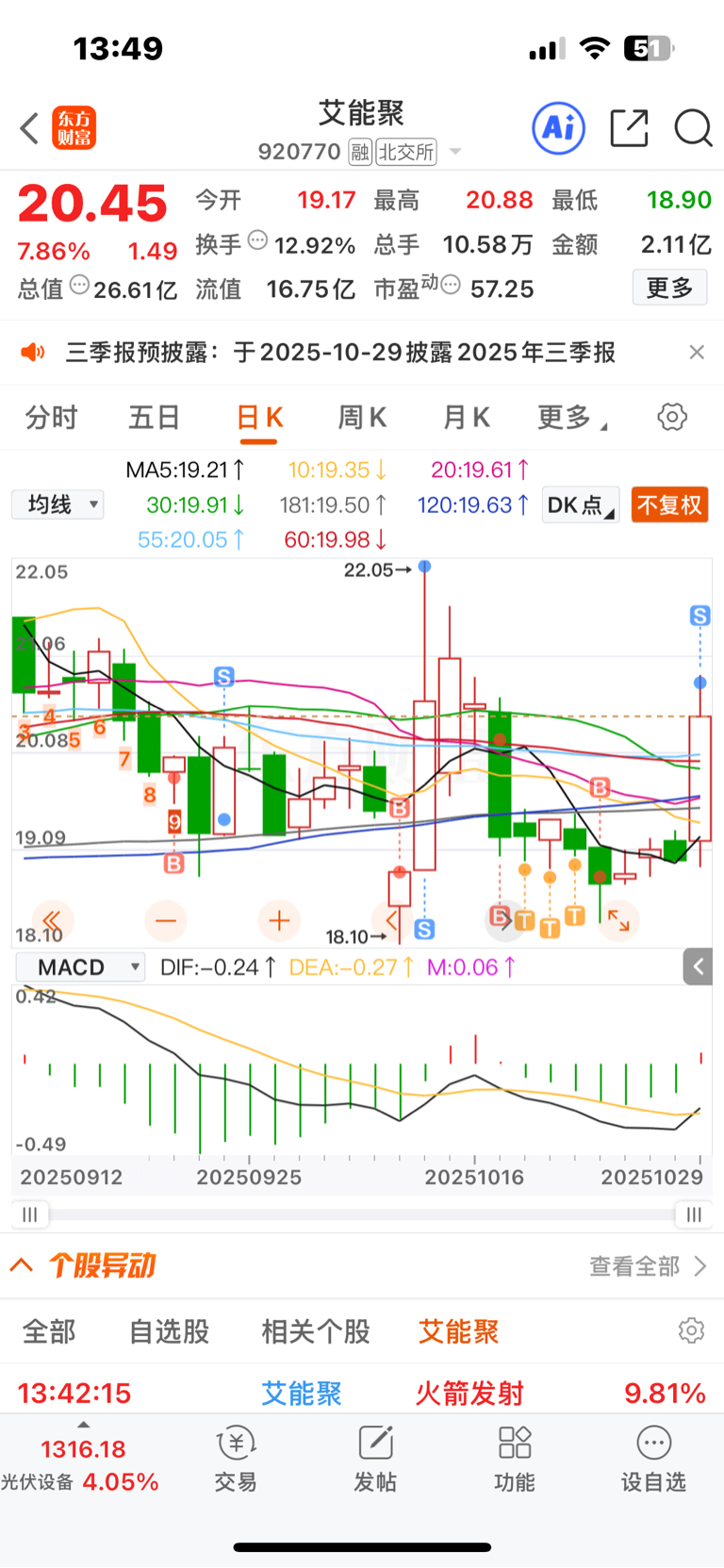724x1568 pixels.
Task: Collapse the 个股异动 section chevron
Action: (22, 1265)
